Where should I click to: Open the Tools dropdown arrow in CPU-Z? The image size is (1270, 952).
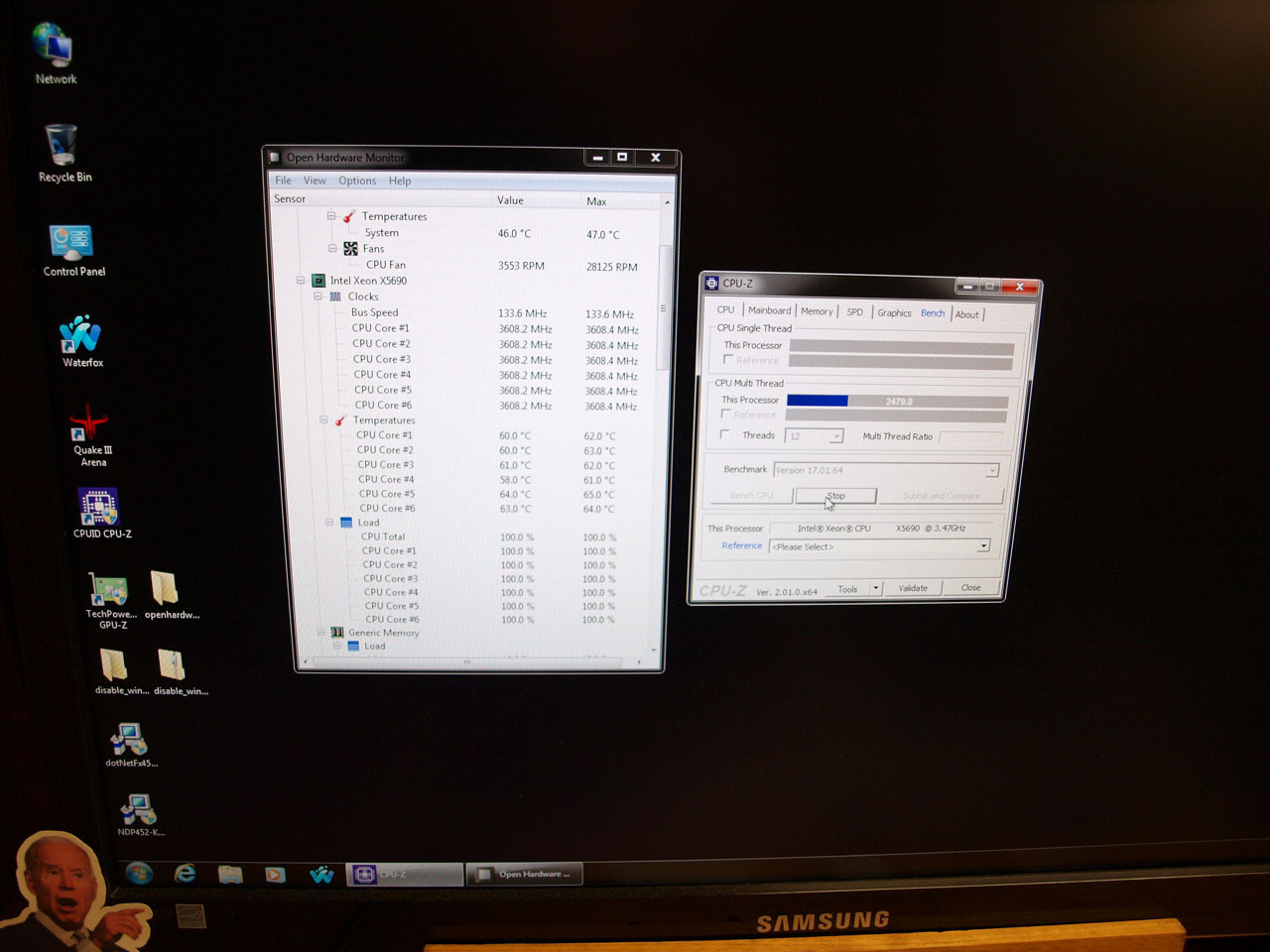876,589
